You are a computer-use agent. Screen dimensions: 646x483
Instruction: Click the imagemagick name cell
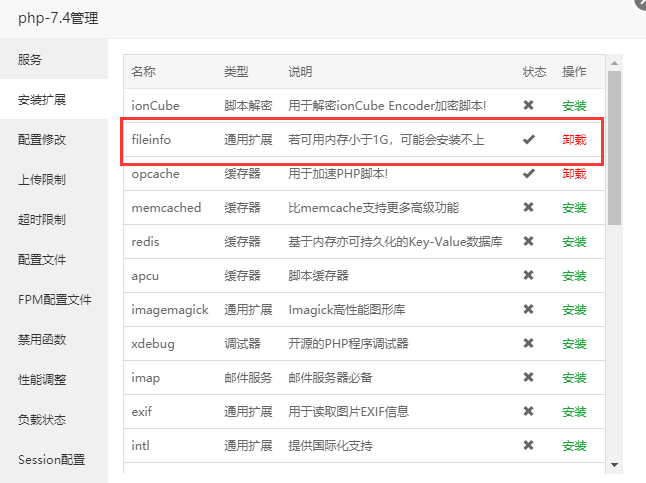click(170, 310)
